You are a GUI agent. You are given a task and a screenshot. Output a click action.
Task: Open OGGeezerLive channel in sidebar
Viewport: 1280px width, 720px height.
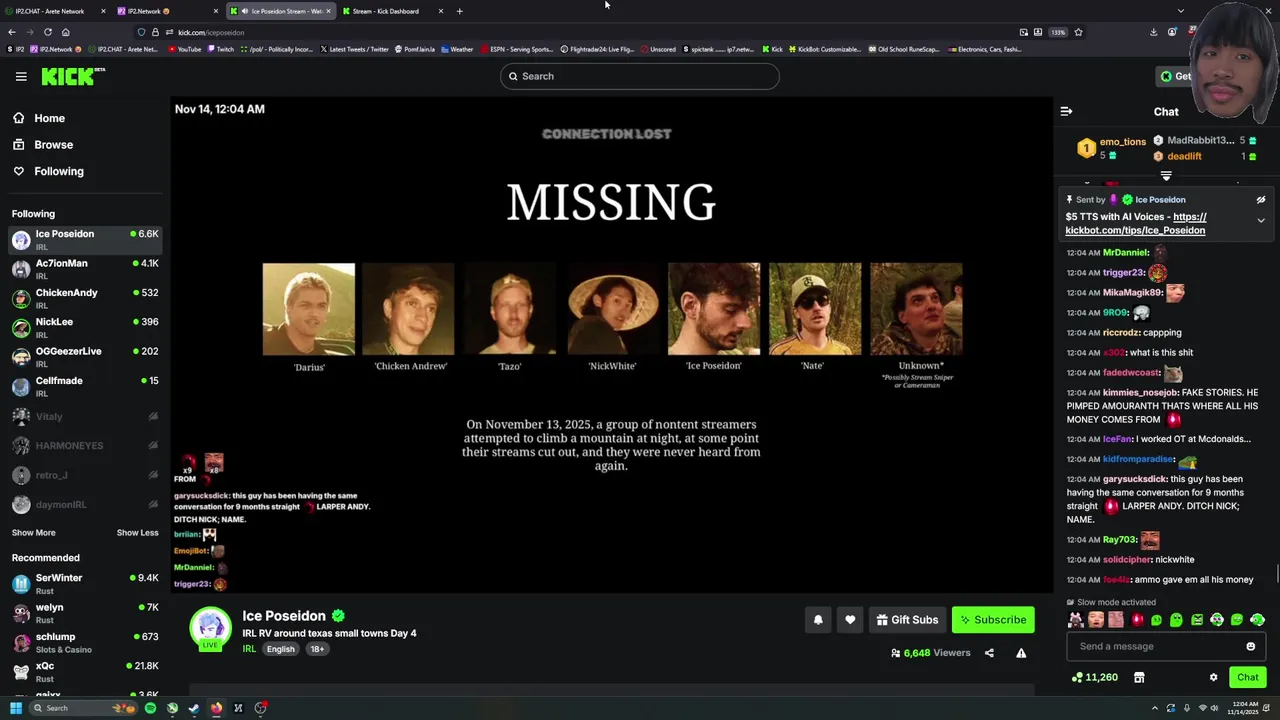click(x=85, y=357)
